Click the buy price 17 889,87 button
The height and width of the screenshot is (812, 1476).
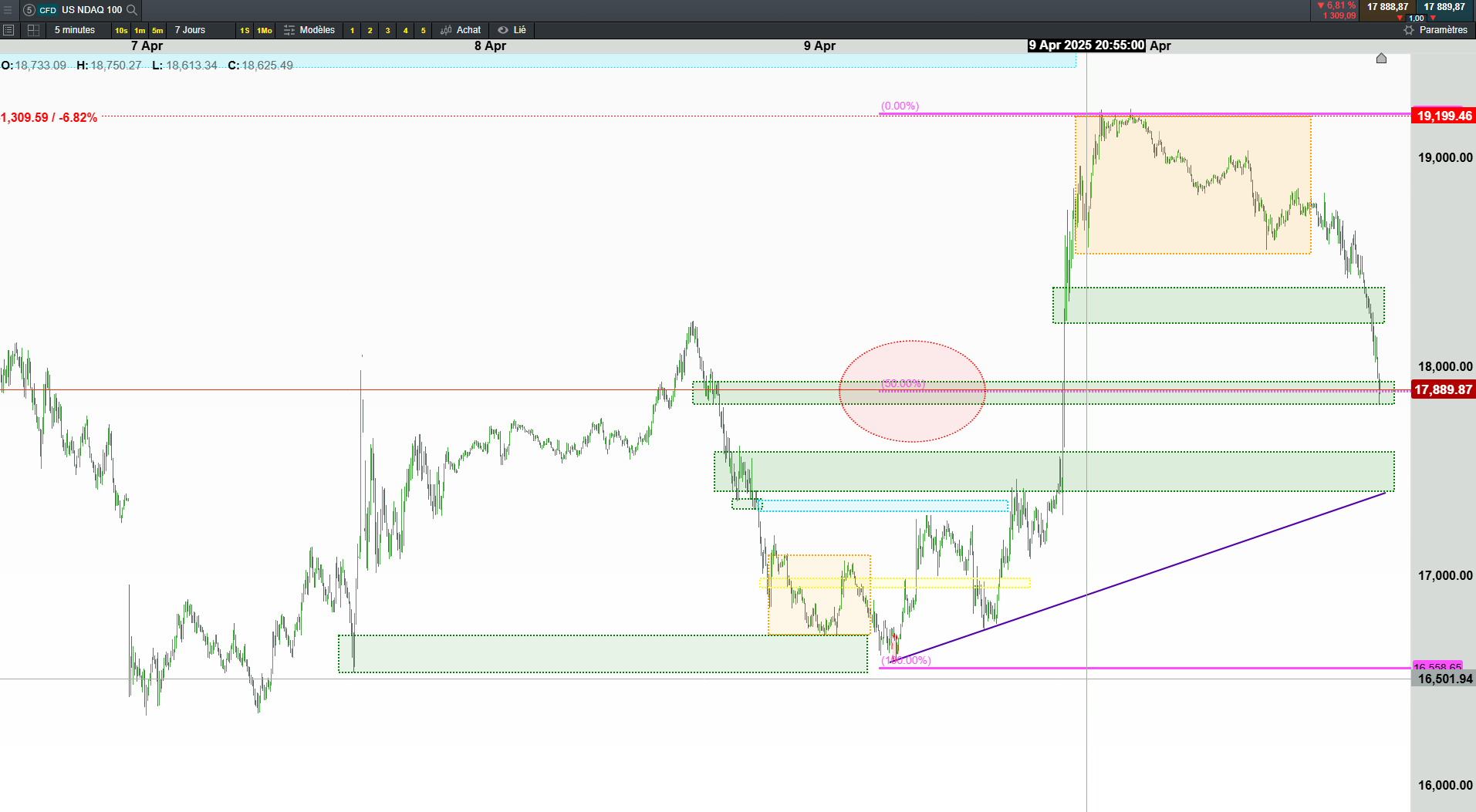click(x=1444, y=7)
